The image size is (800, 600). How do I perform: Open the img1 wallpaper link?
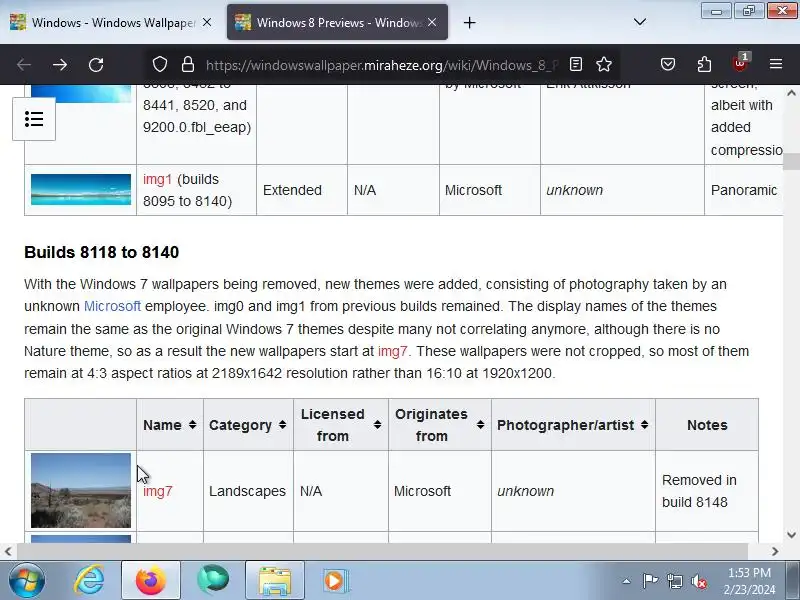[157, 180]
